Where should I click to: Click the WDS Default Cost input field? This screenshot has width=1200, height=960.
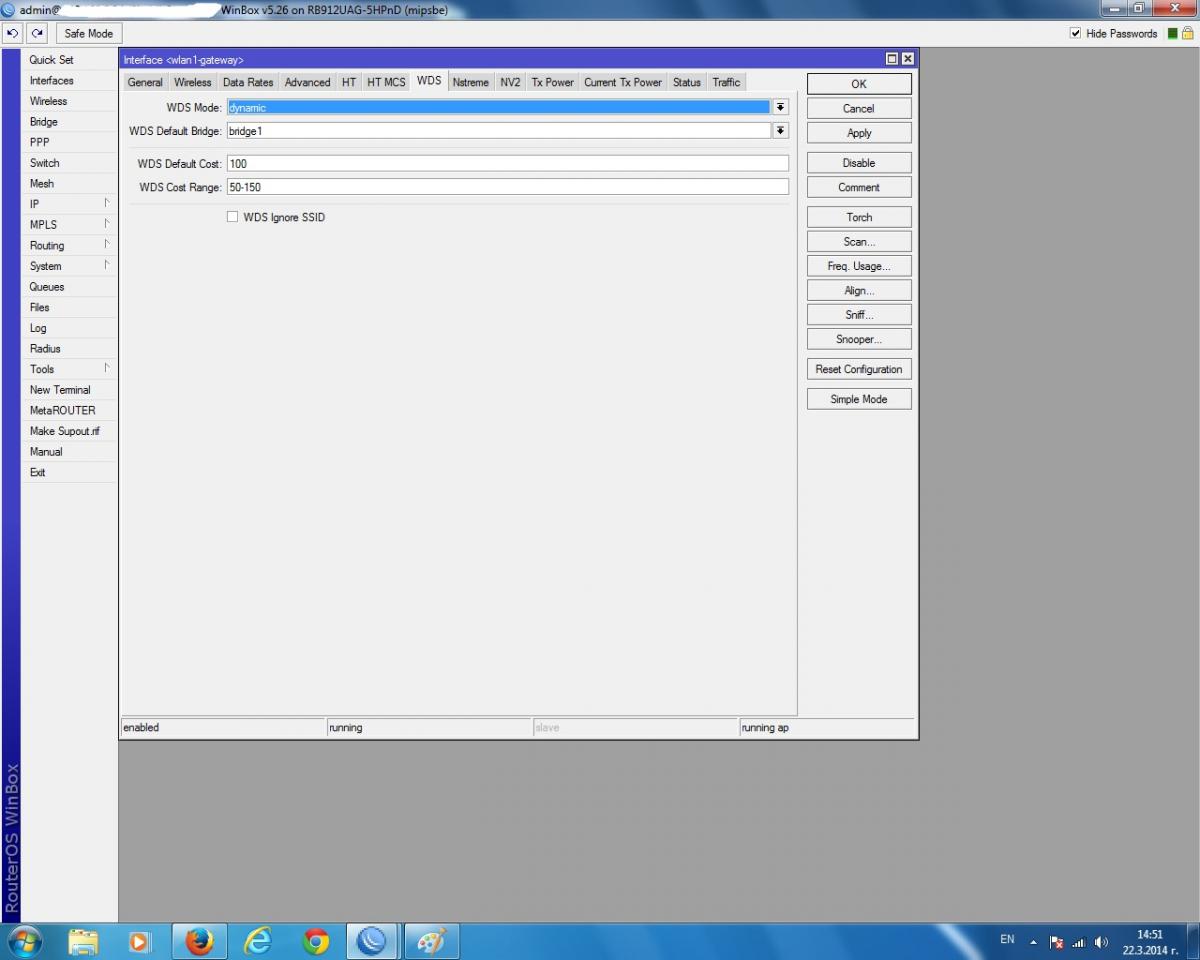(x=507, y=163)
